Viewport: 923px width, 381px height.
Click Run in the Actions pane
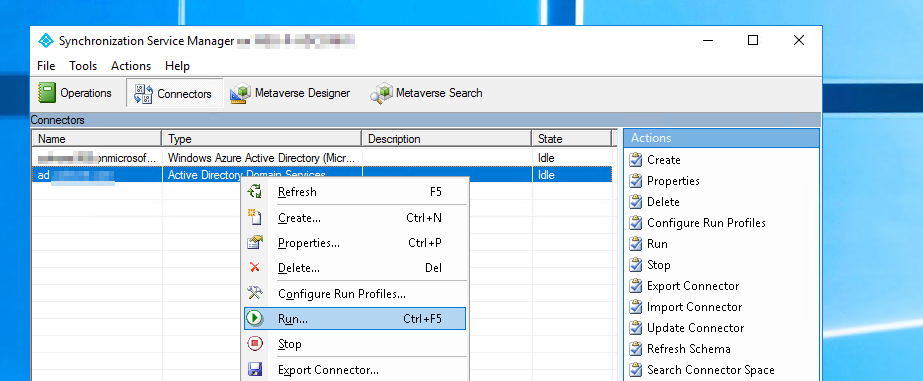coord(657,244)
